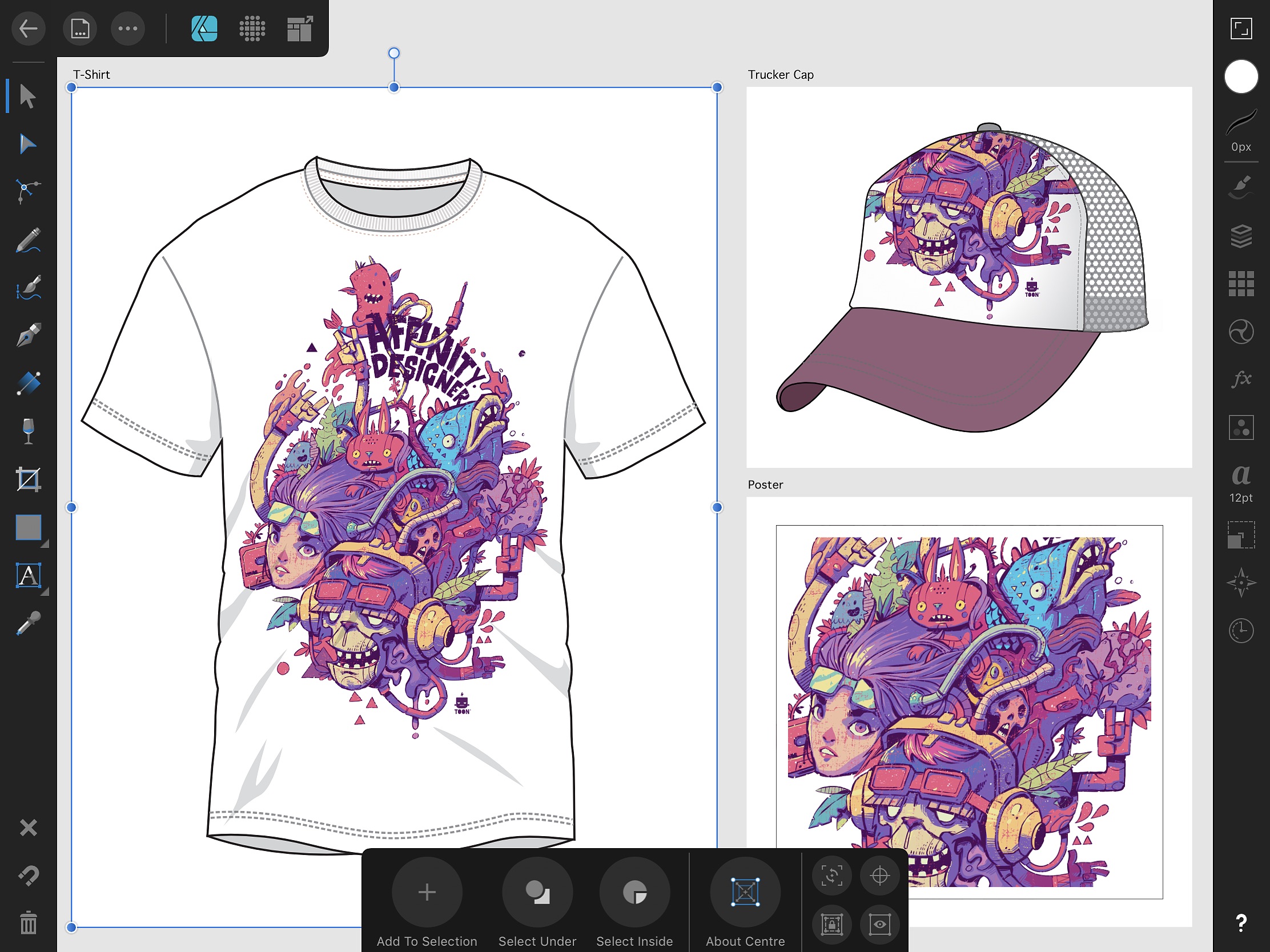Toggle About Centre transform option
The height and width of the screenshot is (952, 1270).
pos(745,892)
